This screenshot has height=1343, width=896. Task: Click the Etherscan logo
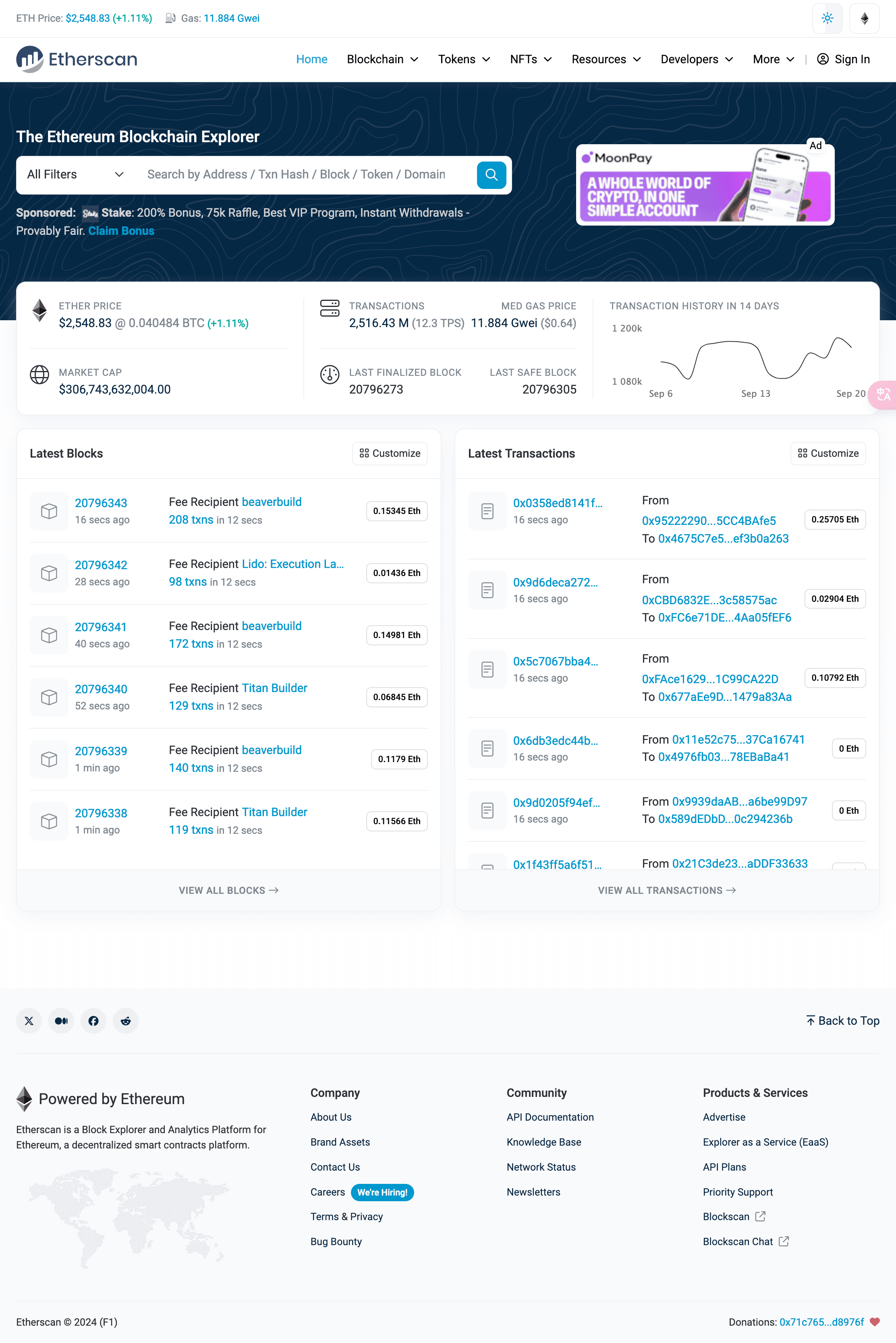point(77,59)
